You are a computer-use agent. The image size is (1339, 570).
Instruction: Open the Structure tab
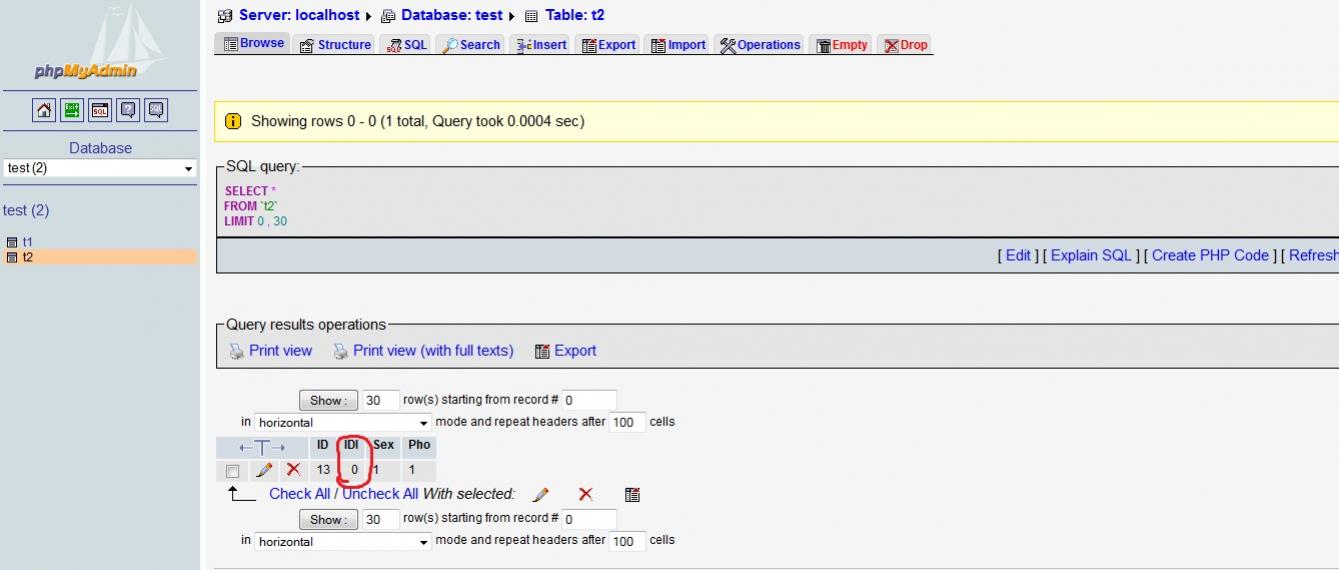point(336,45)
